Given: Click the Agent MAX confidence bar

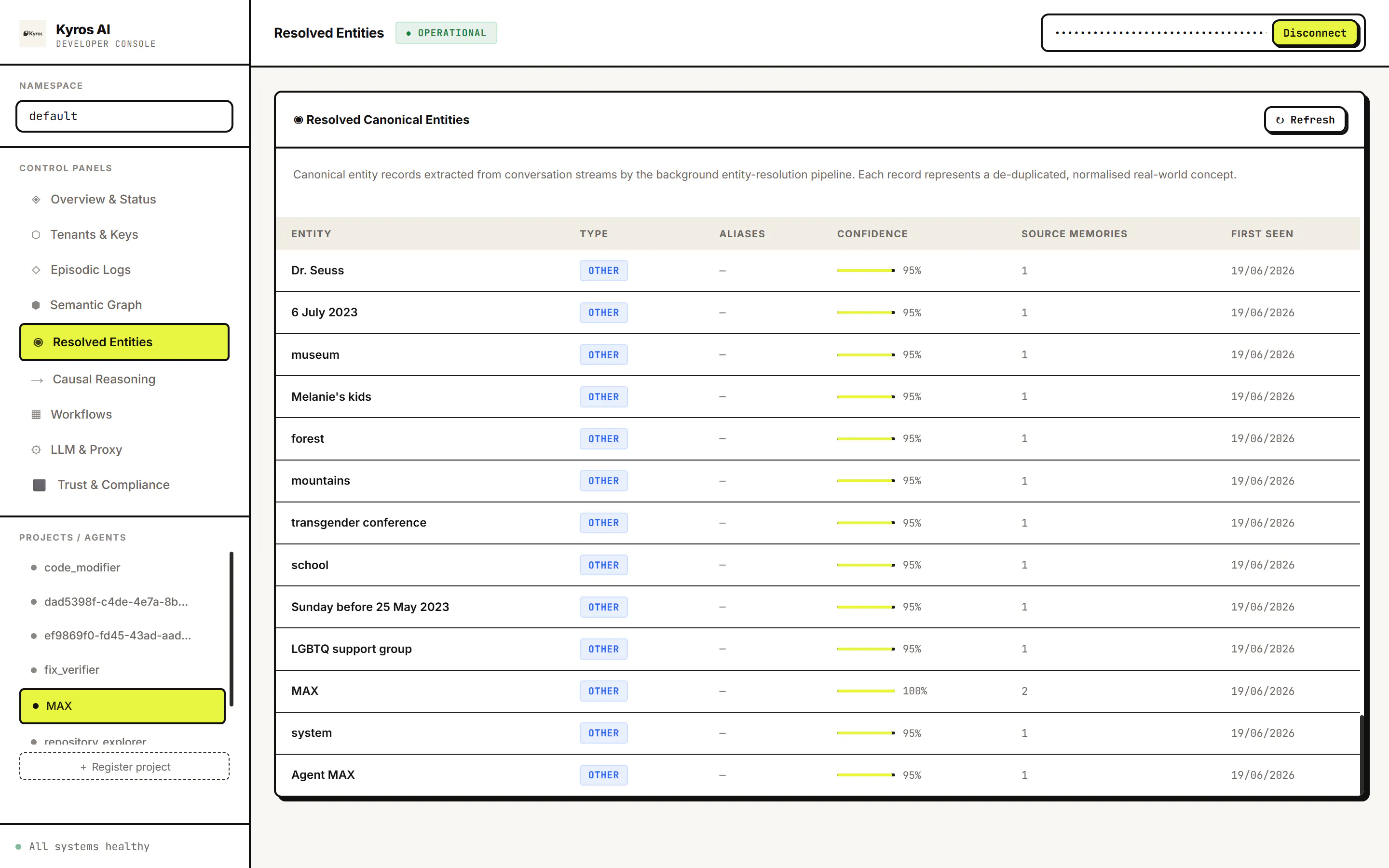Looking at the screenshot, I should click(x=866, y=775).
